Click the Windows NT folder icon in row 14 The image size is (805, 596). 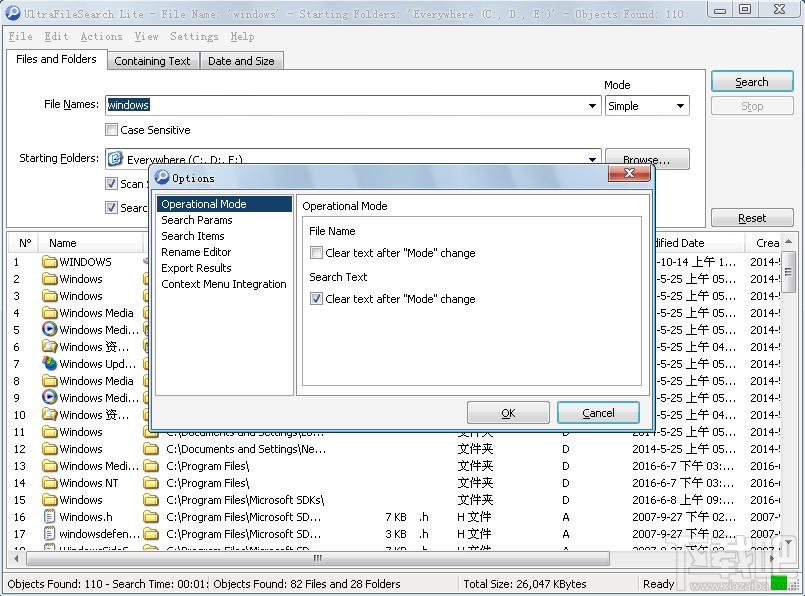point(50,483)
